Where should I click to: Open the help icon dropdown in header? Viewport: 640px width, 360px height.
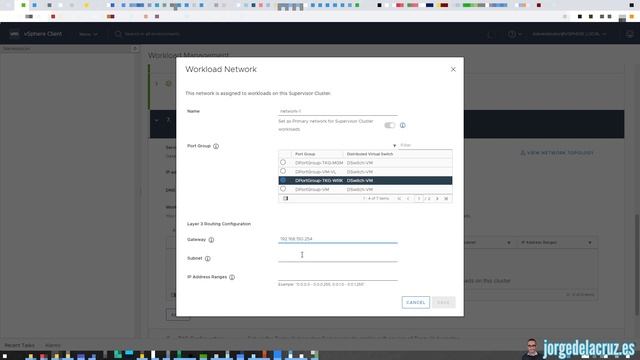pos(514,34)
